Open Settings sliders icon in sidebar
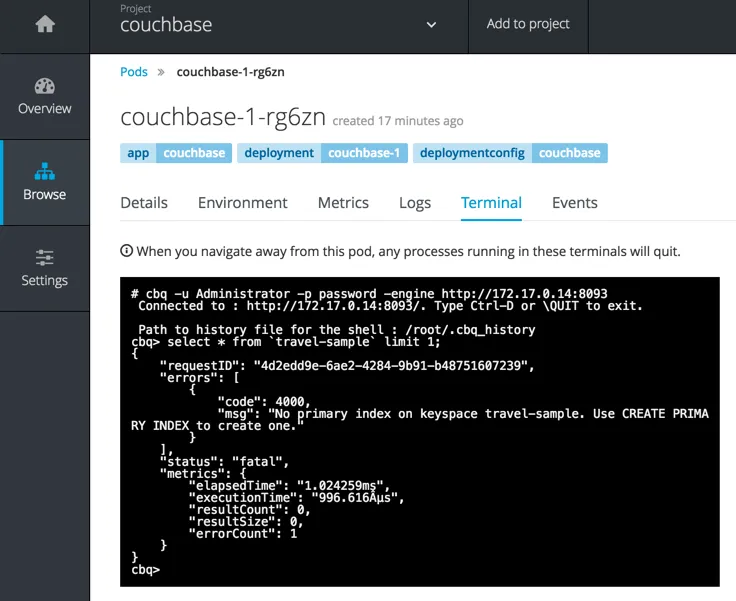This screenshot has height=601, width=736. click(44, 258)
